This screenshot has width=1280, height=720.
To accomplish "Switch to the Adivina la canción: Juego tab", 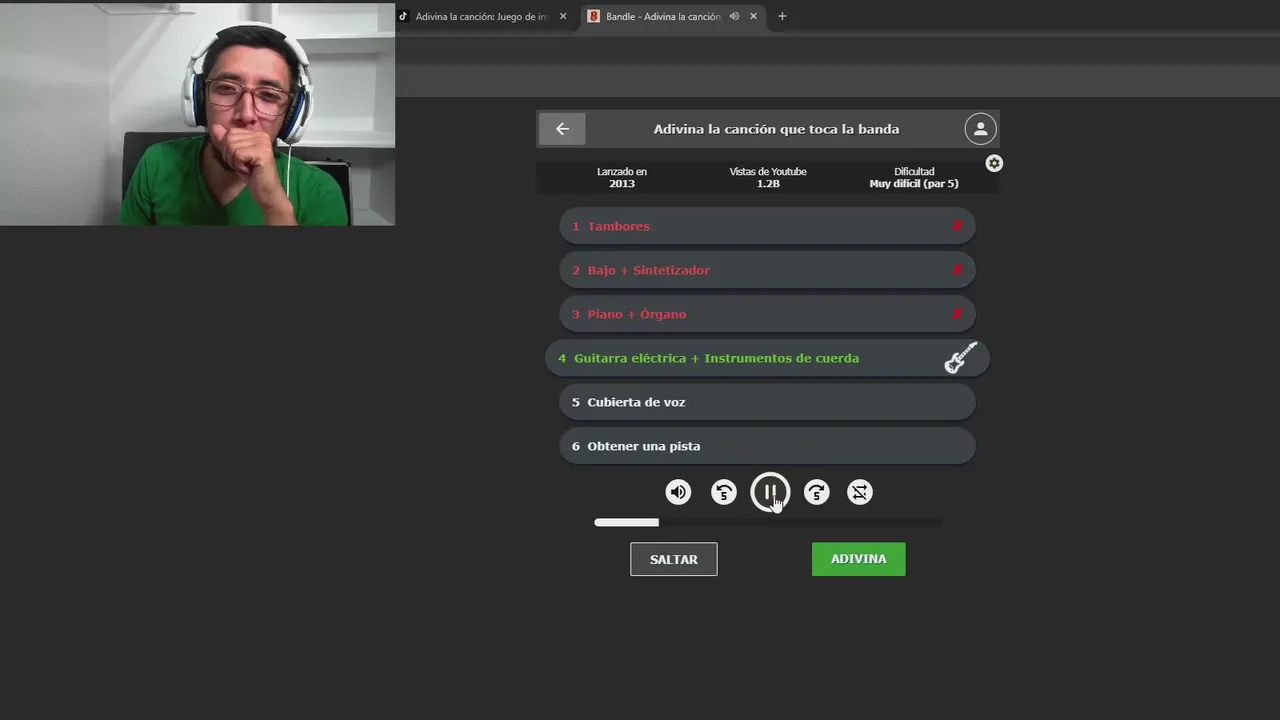I will pyautogui.click(x=484, y=16).
